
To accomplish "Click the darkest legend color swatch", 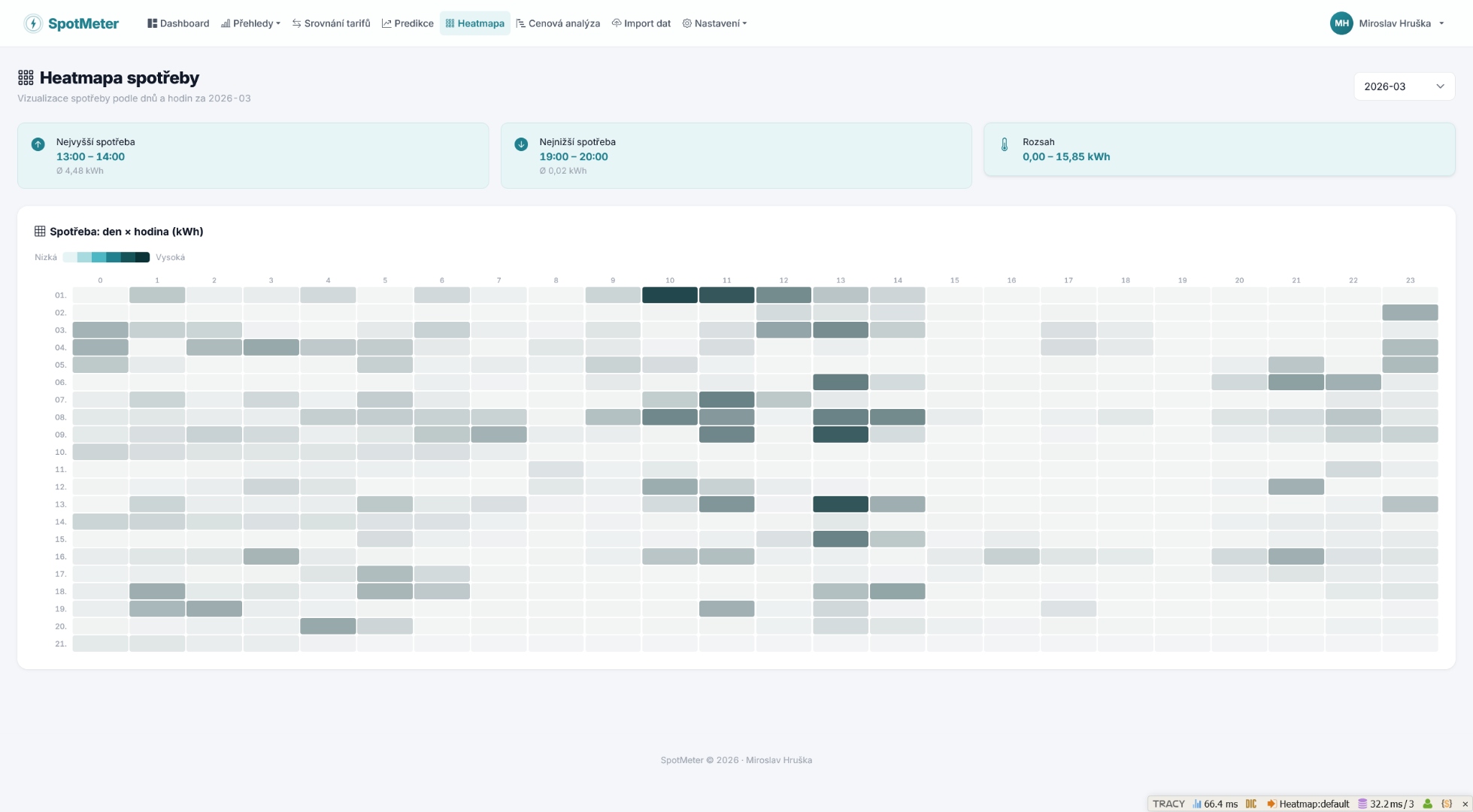I will pos(142,257).
